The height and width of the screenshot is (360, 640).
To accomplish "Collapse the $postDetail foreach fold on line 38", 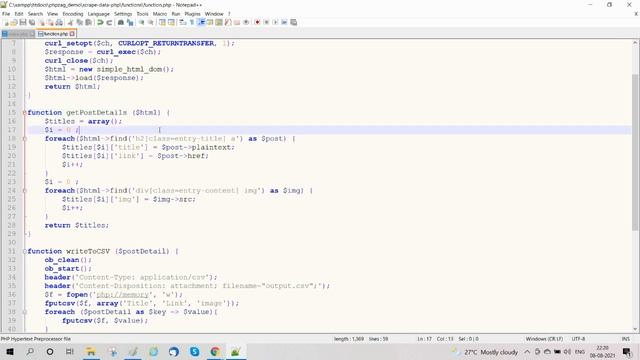I will point(24,312).
